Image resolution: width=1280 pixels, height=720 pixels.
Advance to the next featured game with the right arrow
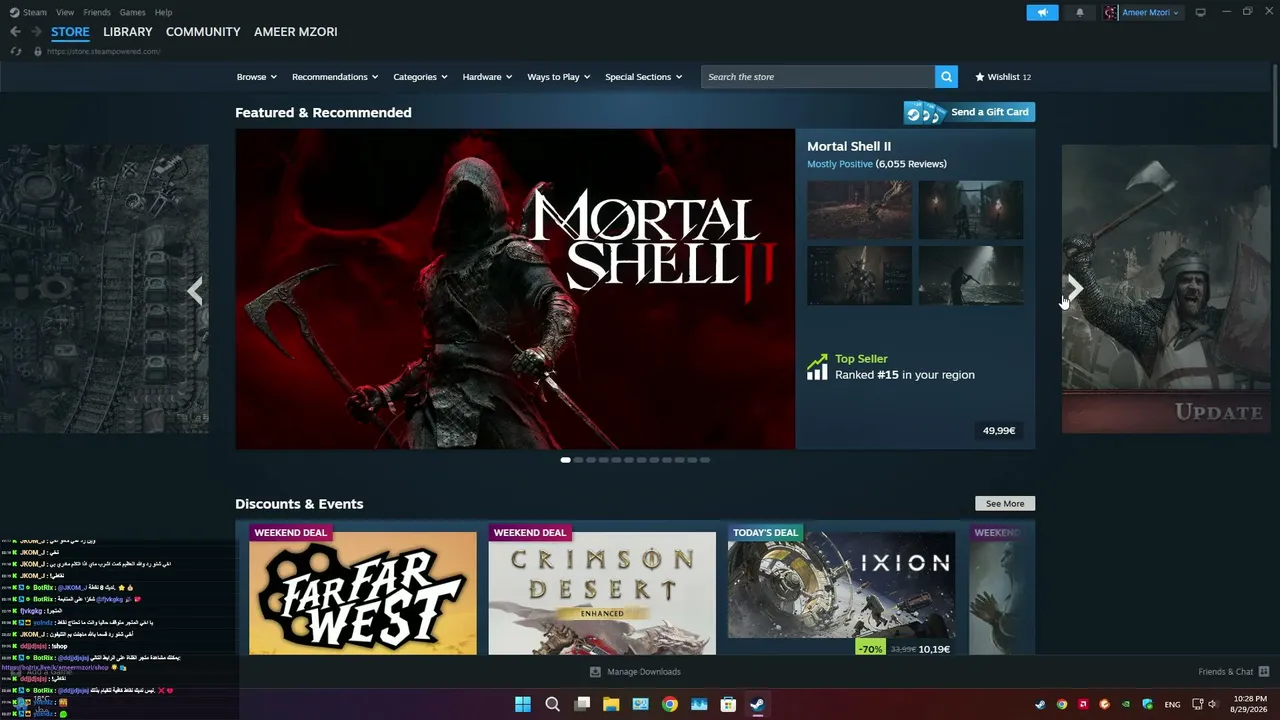tap(1074, 289)
